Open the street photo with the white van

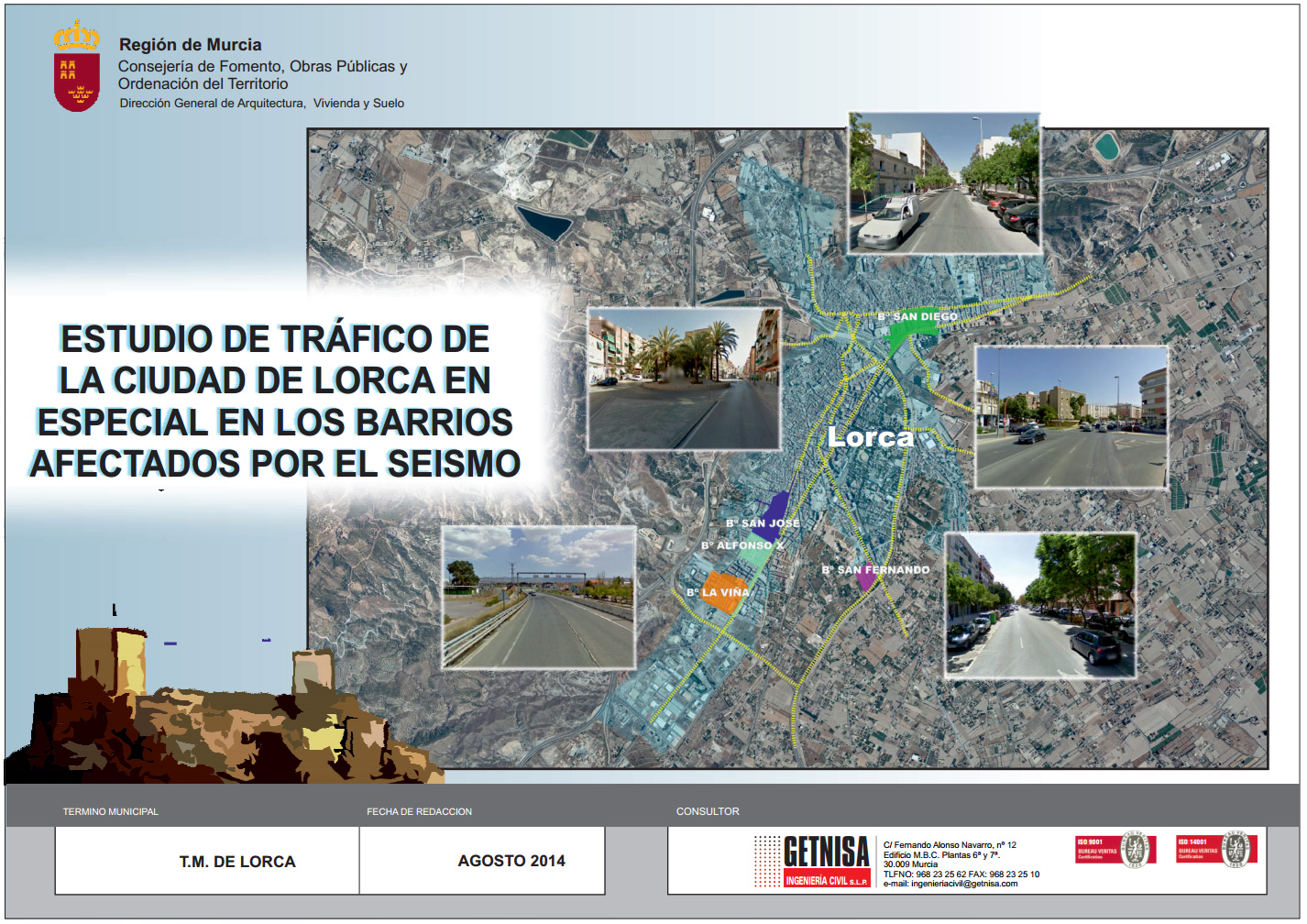[945, 182]
